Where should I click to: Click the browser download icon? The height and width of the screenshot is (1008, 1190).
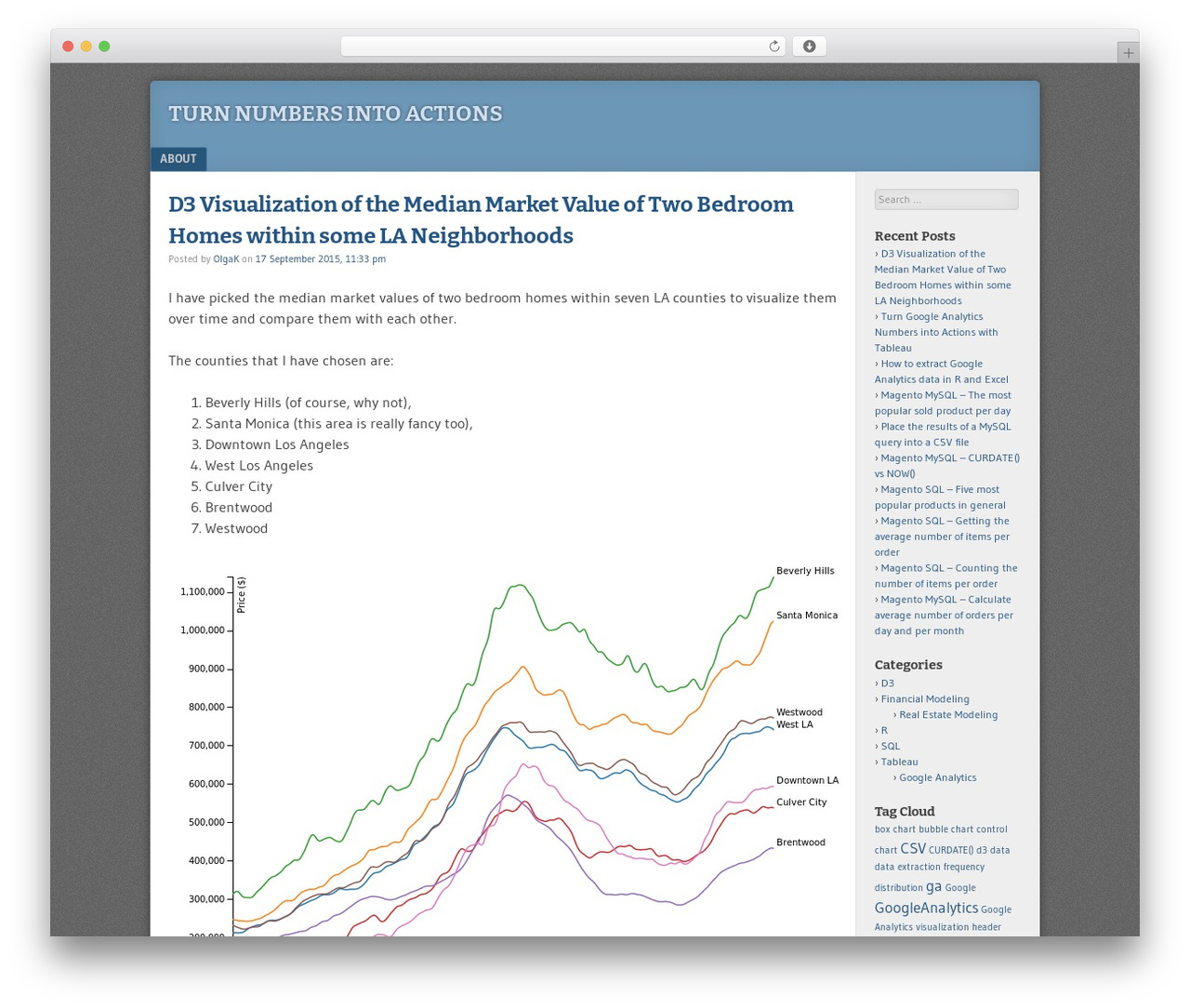809,46
